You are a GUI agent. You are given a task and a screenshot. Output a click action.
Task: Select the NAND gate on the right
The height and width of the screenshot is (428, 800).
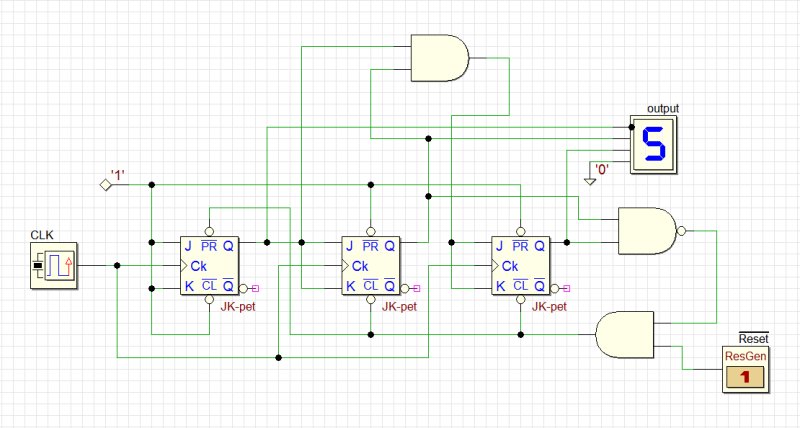(648, 231)
